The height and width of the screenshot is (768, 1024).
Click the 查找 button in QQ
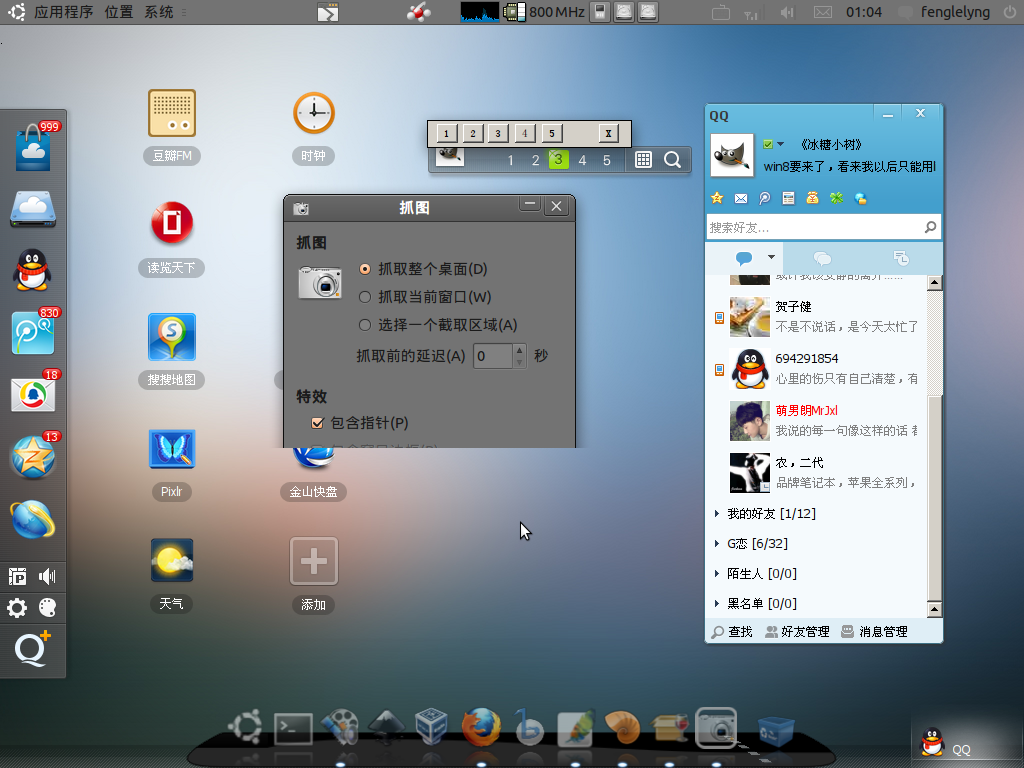coord(732,632)
